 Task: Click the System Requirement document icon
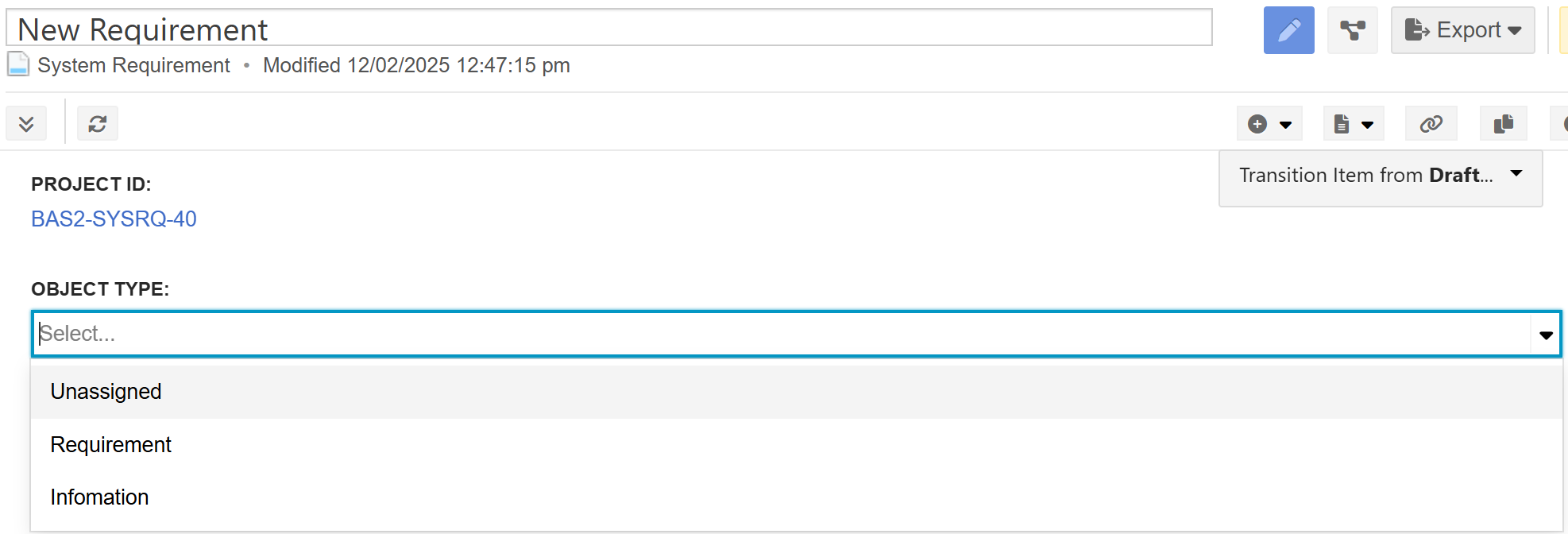click(x=18, y=64)
